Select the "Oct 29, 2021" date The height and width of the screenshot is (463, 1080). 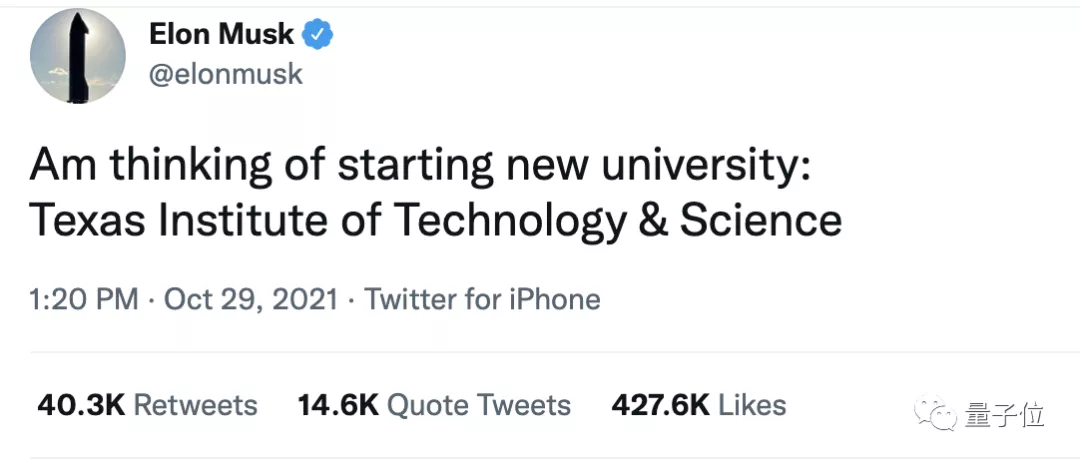point(250,299)
